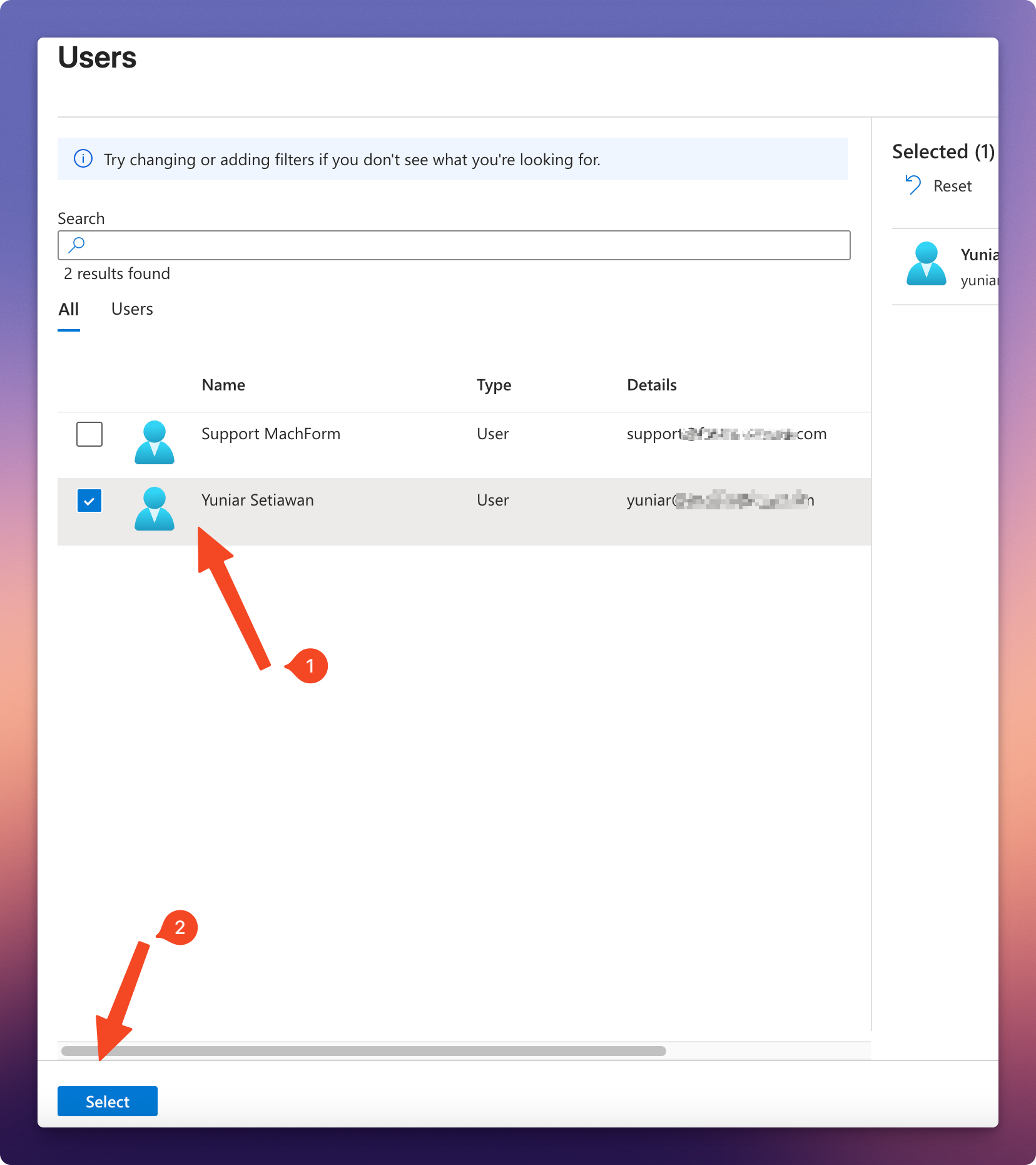1036x1165 pixels.
Task: Click 'User' type in Support MachForm row
Action: (x=493, y=434)
